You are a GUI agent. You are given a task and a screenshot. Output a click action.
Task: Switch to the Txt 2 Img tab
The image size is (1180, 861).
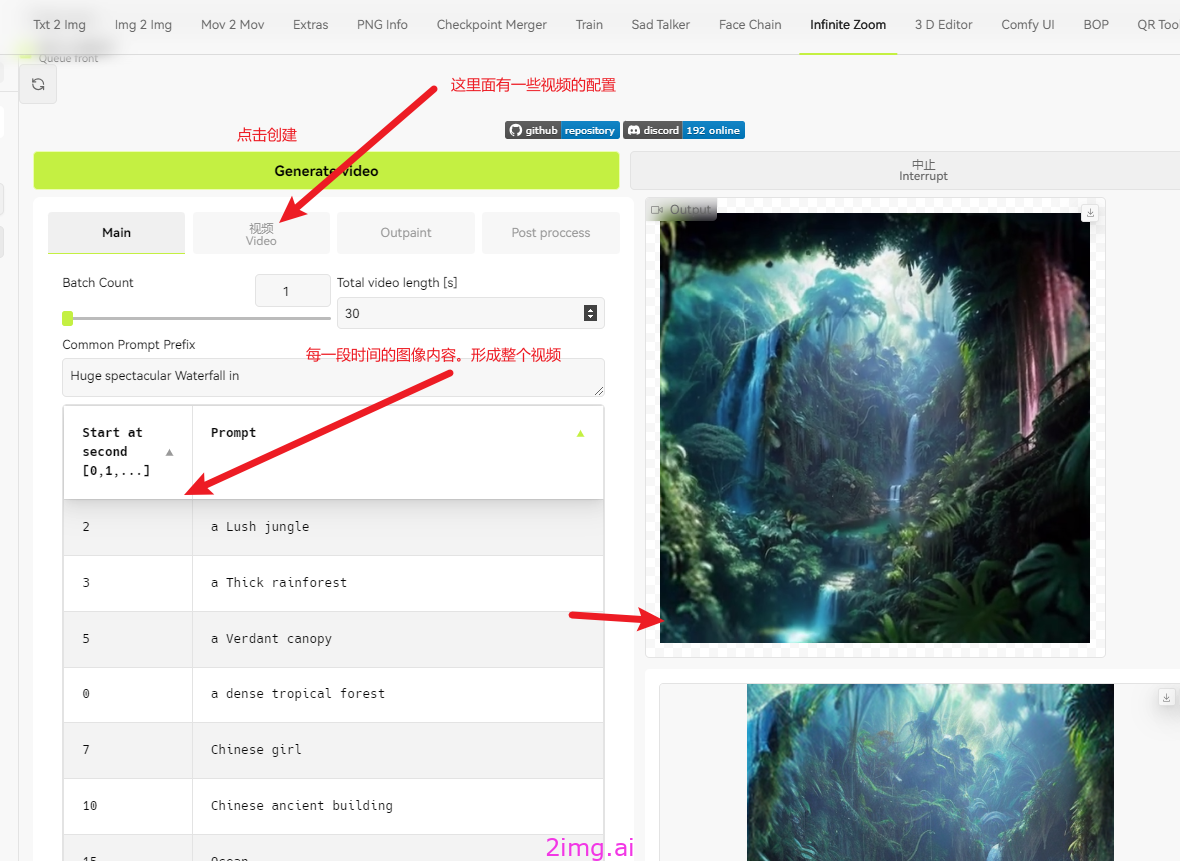click(59, 25)
